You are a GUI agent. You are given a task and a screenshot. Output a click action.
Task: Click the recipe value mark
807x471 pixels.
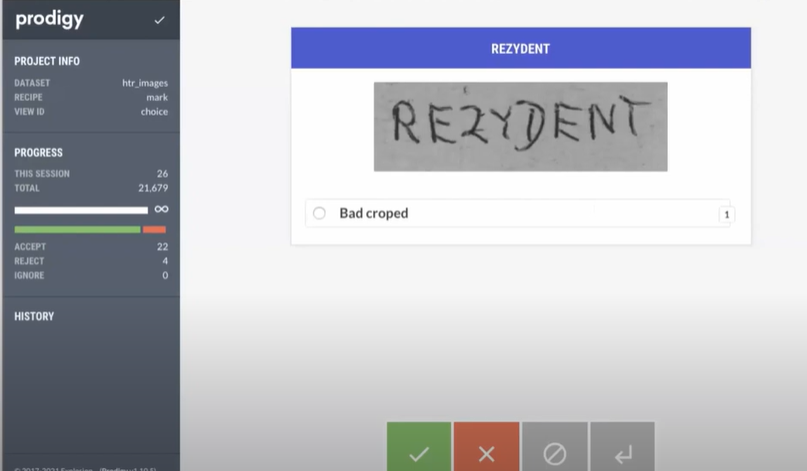coord(157,97)
